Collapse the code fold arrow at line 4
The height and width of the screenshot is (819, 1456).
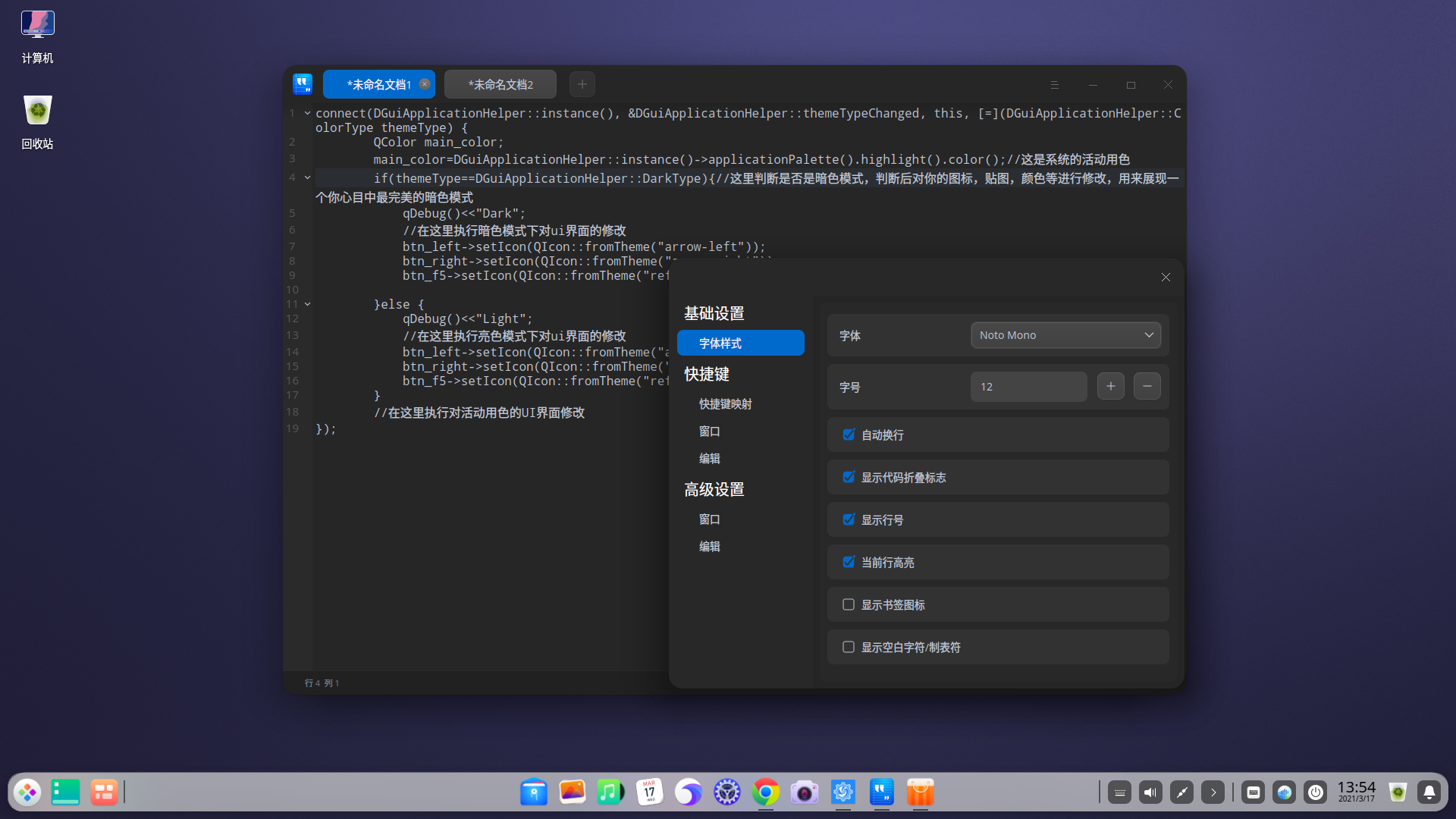[x=307, y=177]
